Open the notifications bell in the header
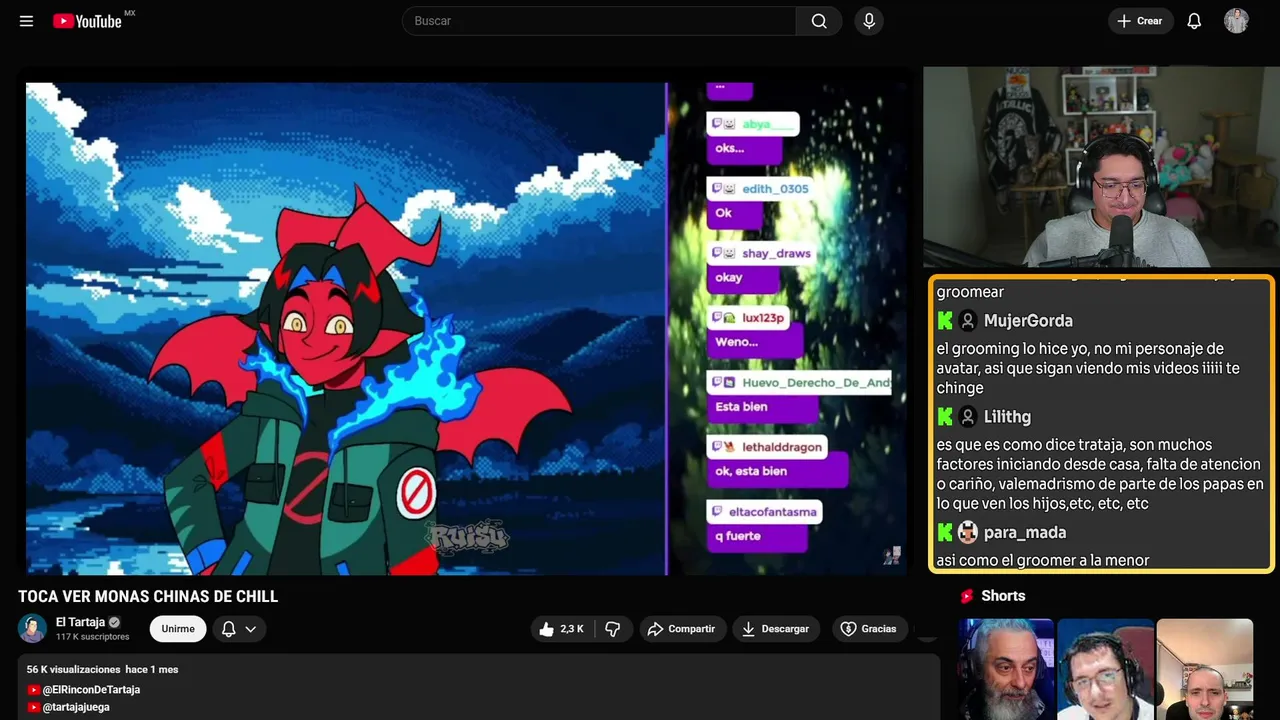Viewport: 1280px width, 720px height. click(x=1194, y=21)
